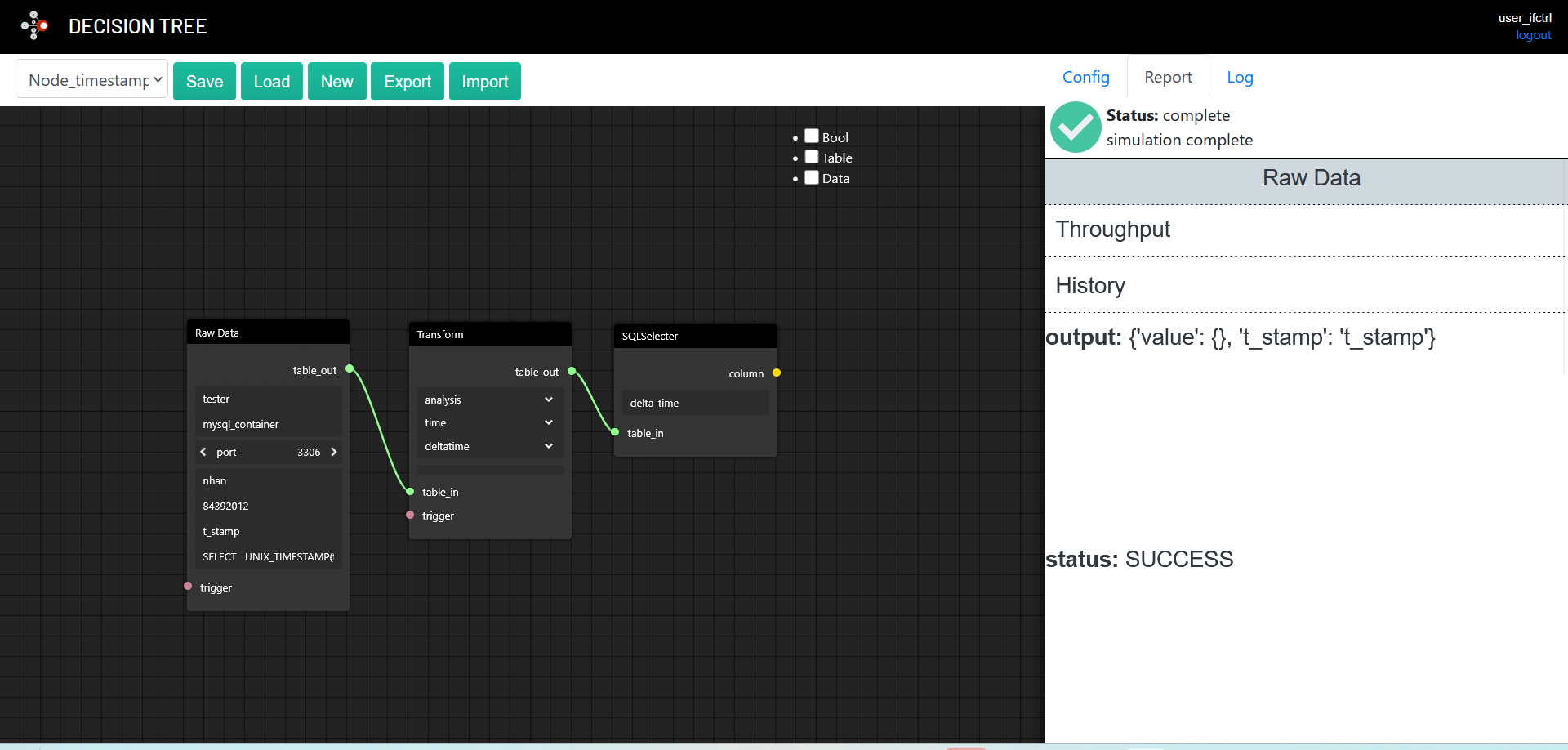This screenshot has width=1568, height=750.
Task: Switch to the Report tab
Action: tap(1168, 77)
